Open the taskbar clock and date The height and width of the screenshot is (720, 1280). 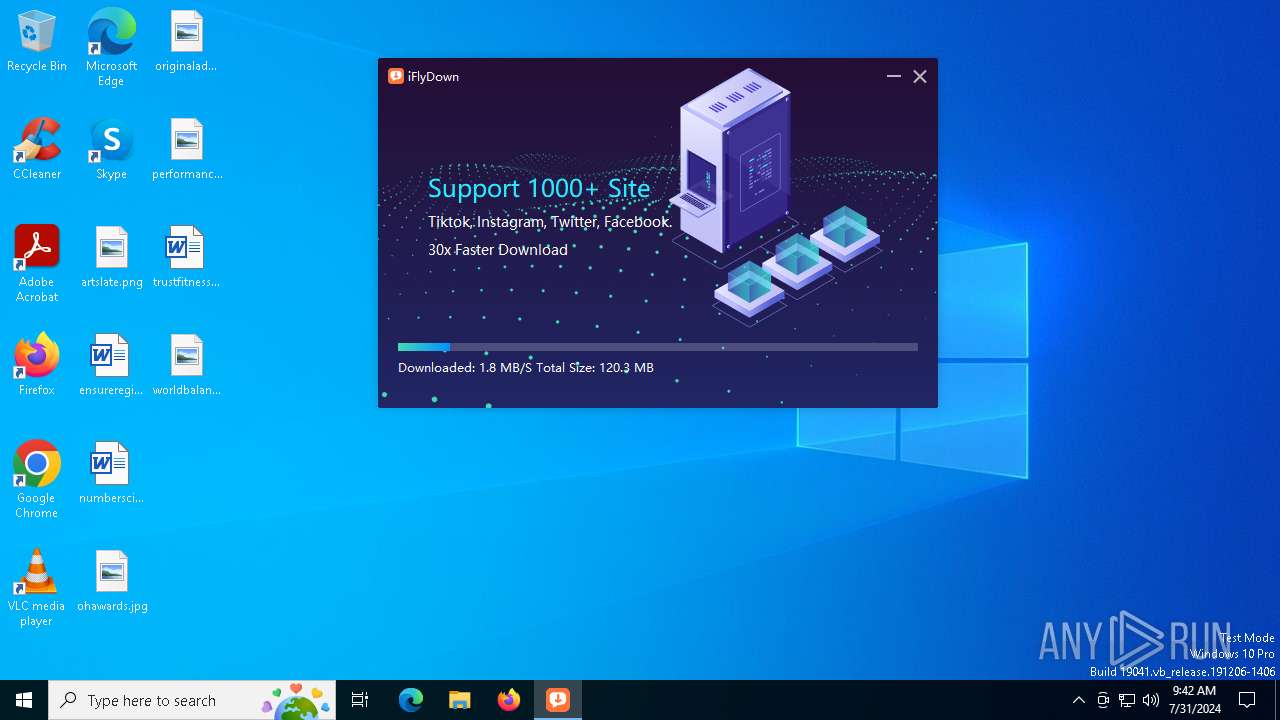click(1195, 700)
